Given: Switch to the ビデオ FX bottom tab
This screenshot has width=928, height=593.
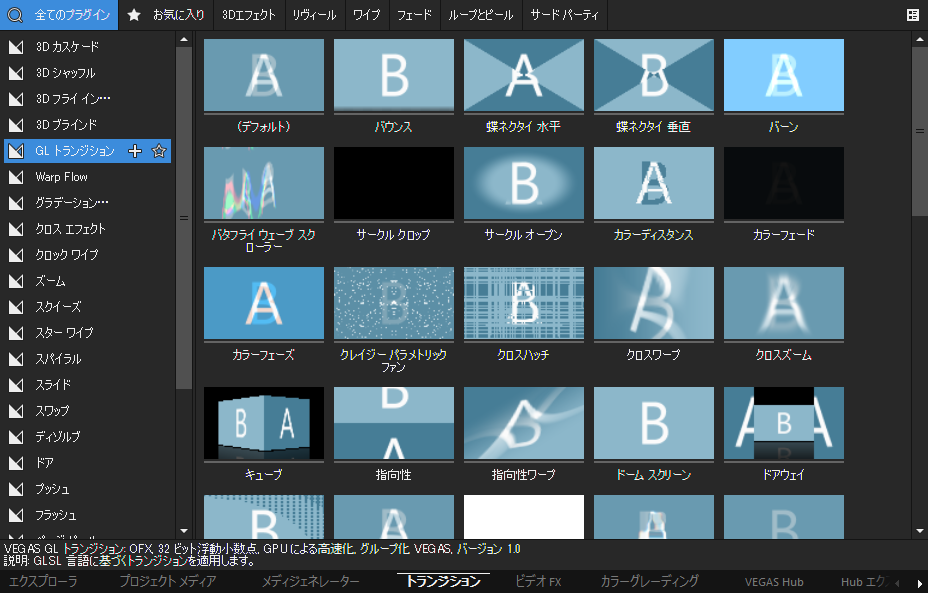Looking at the screenshot, I should tap(538, 581).
